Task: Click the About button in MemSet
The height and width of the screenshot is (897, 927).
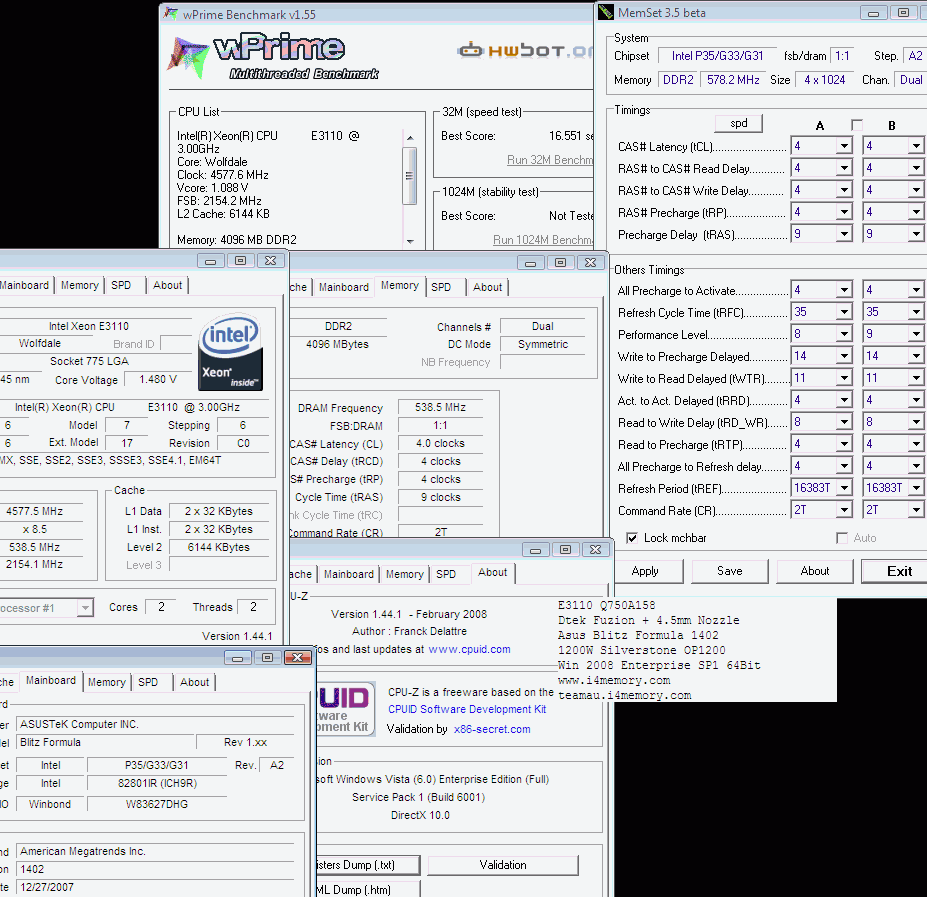Action: point(815,571)
